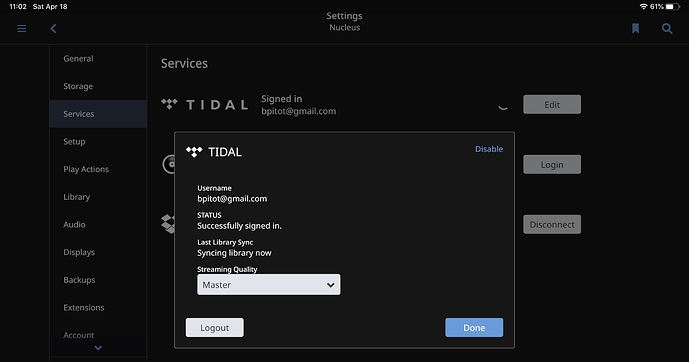Image resolution: width=689 pixels, height=362 pixels.
Task: Click the TIDAL logo in the Services list
Action: (x=204, y=105)
